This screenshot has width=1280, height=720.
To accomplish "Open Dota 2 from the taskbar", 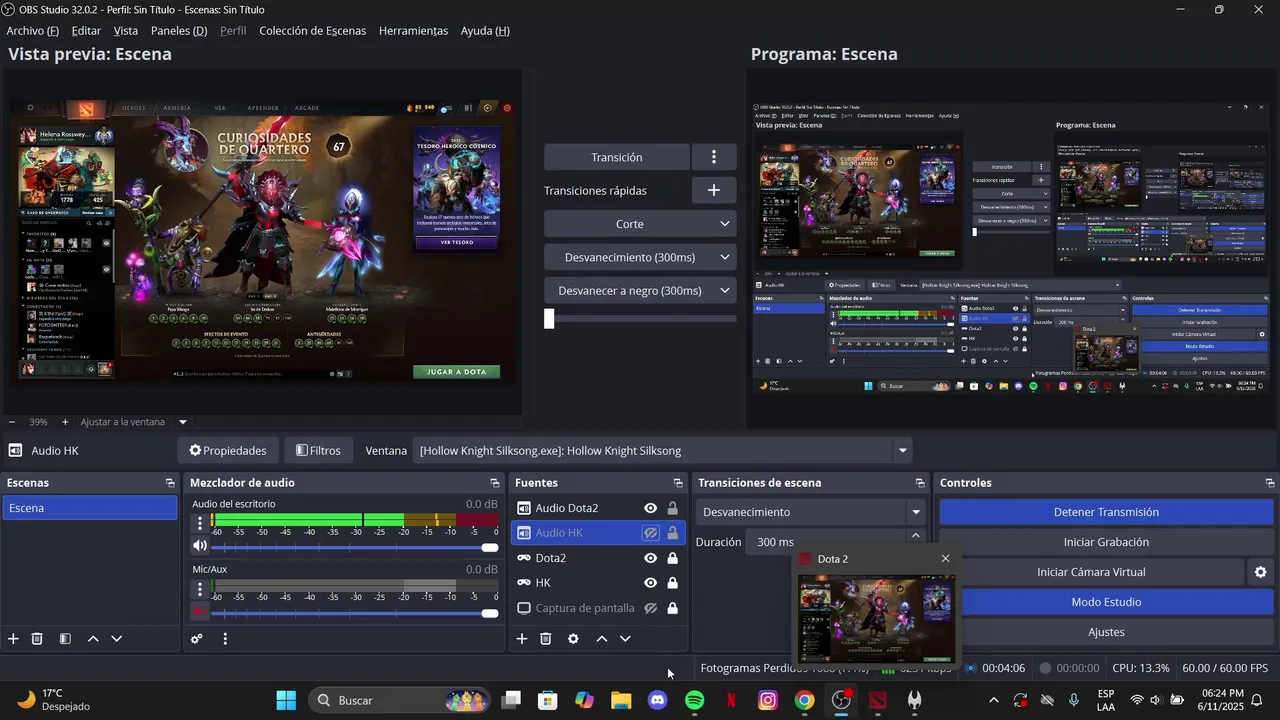I will [878, 700].
